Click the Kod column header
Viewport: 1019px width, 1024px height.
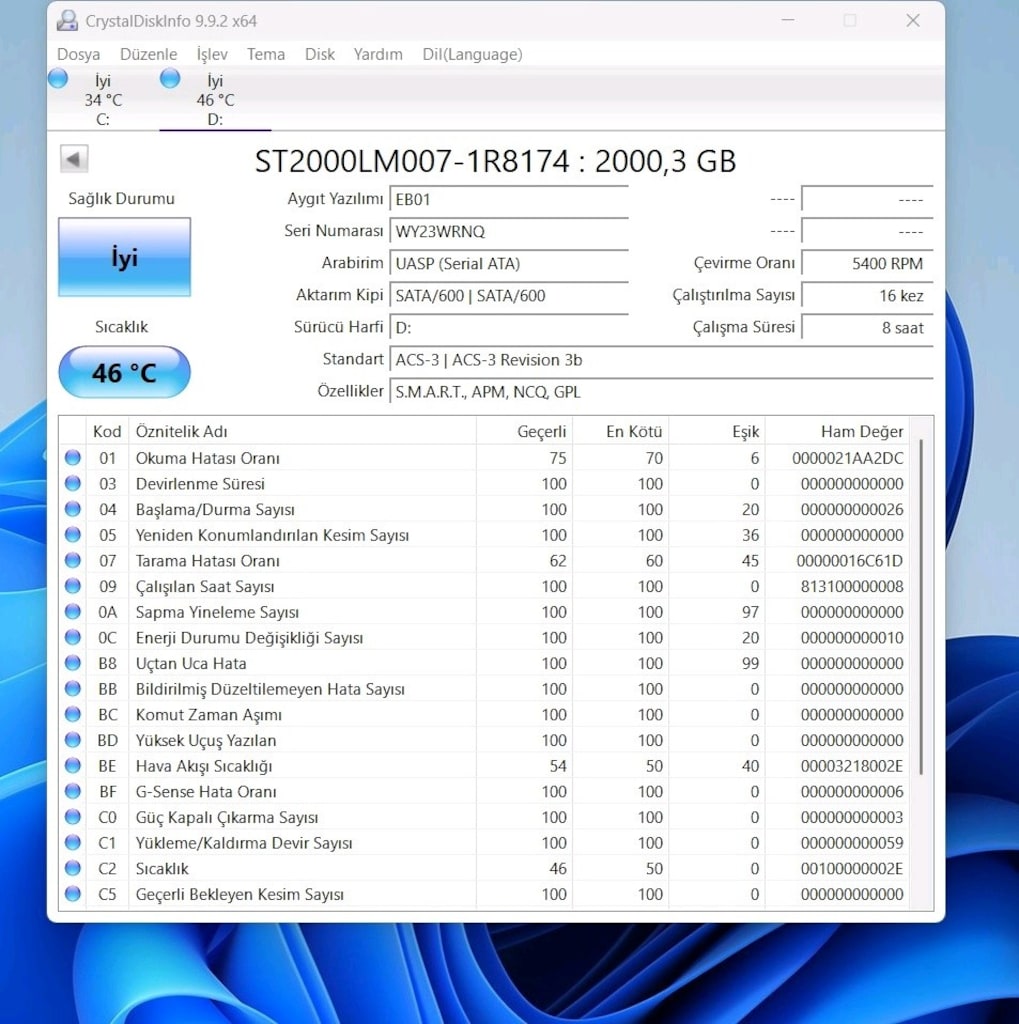[x=106, y=431]
